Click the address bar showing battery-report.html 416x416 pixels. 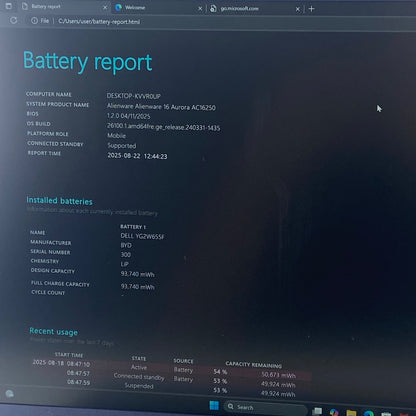(x=99, y=22)
